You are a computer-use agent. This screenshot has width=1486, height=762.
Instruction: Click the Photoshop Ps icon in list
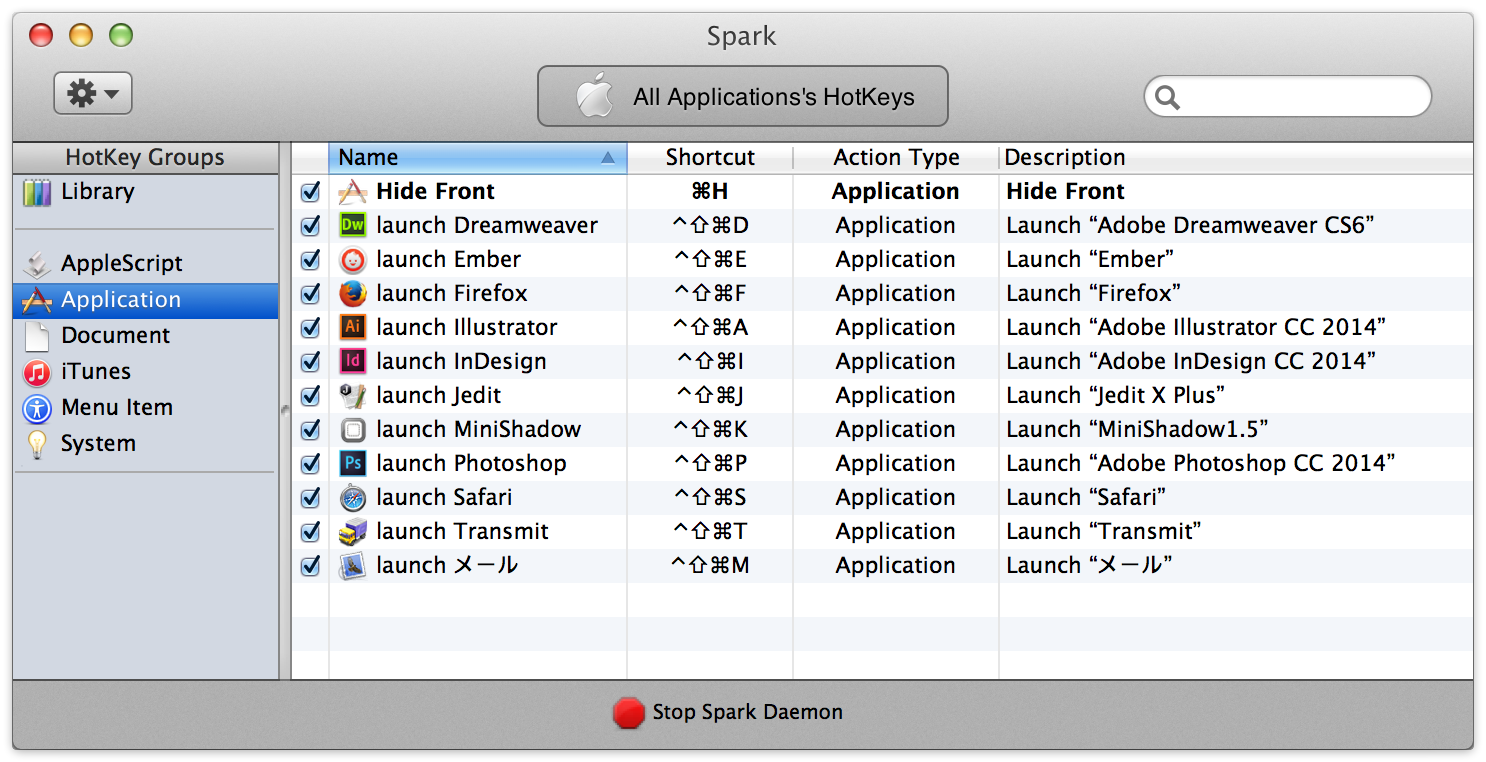[x=352, y=463]
